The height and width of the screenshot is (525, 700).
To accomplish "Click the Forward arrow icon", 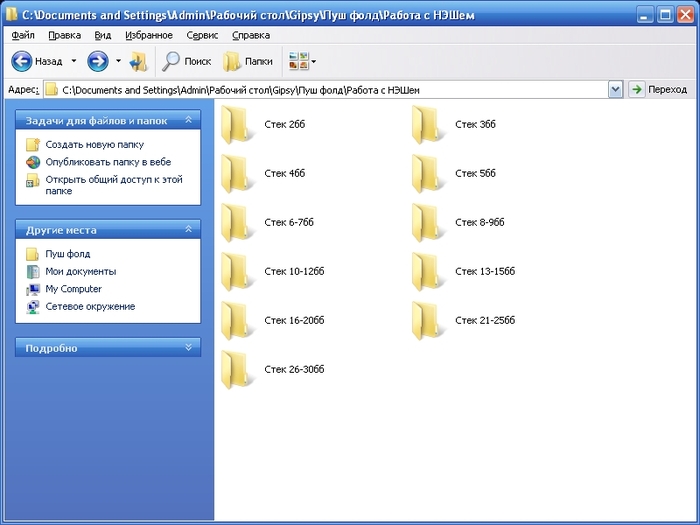I will click(x=98, y=61).
